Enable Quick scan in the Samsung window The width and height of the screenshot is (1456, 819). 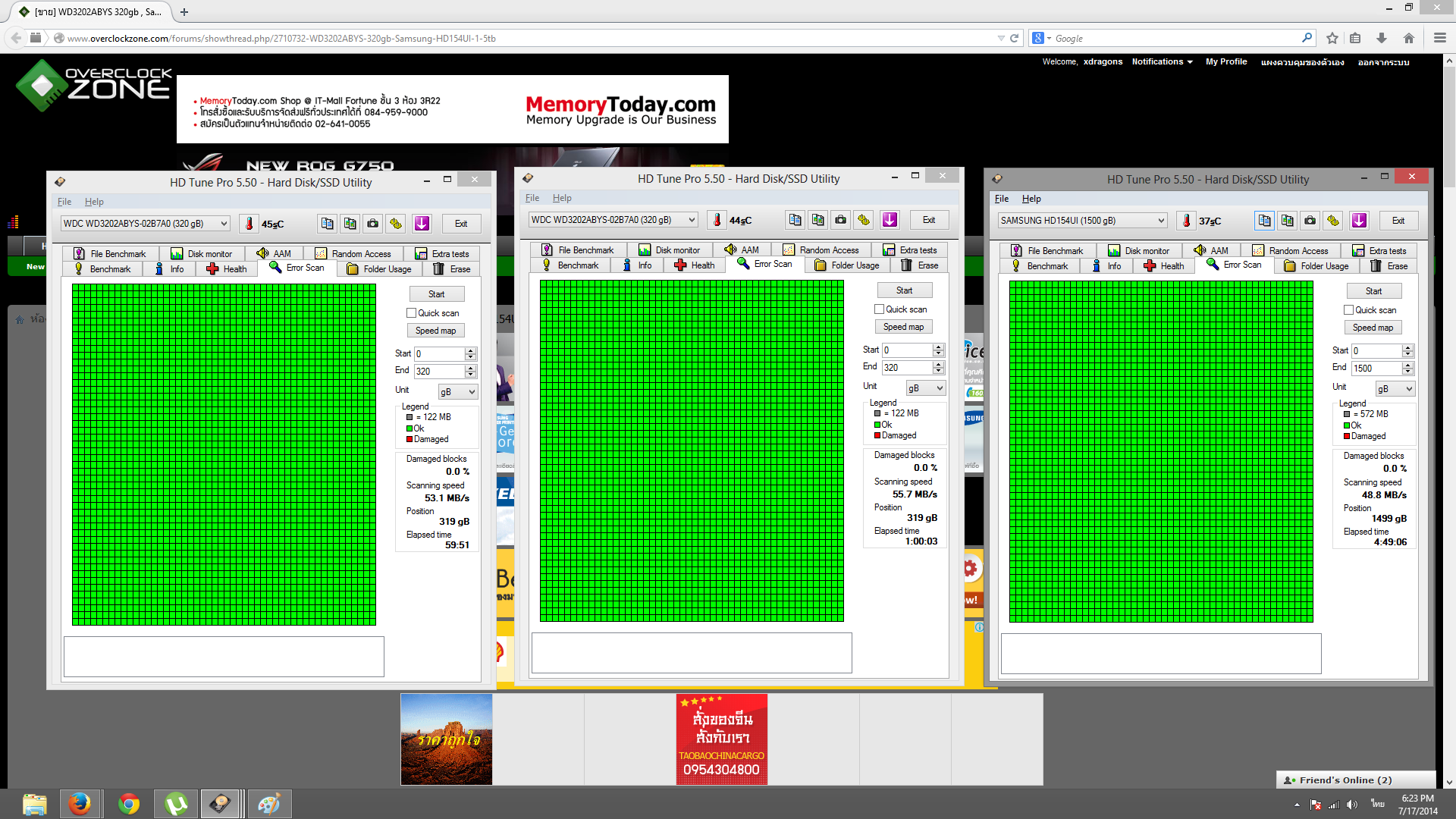click(1348, 310)
